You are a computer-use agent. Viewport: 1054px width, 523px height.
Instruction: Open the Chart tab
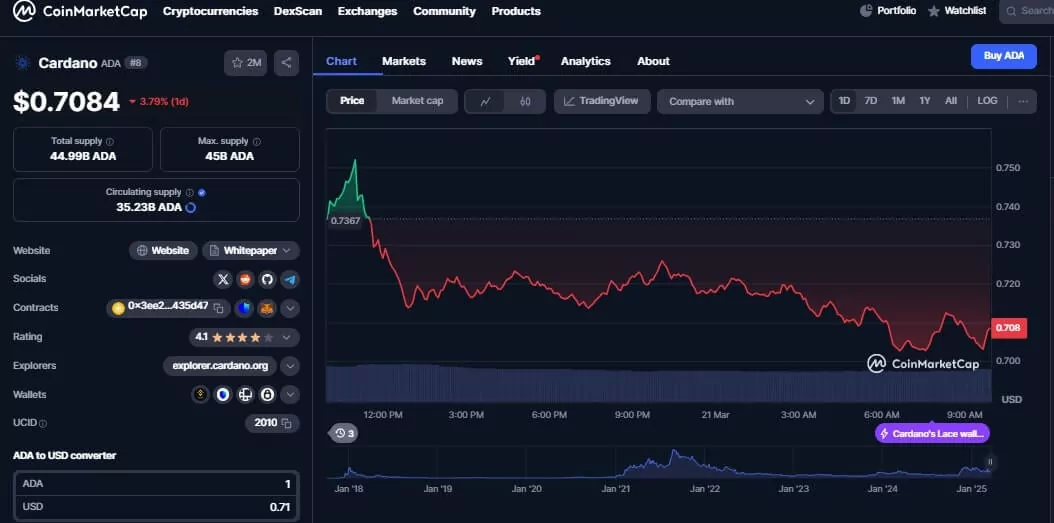tap(341, 61)
